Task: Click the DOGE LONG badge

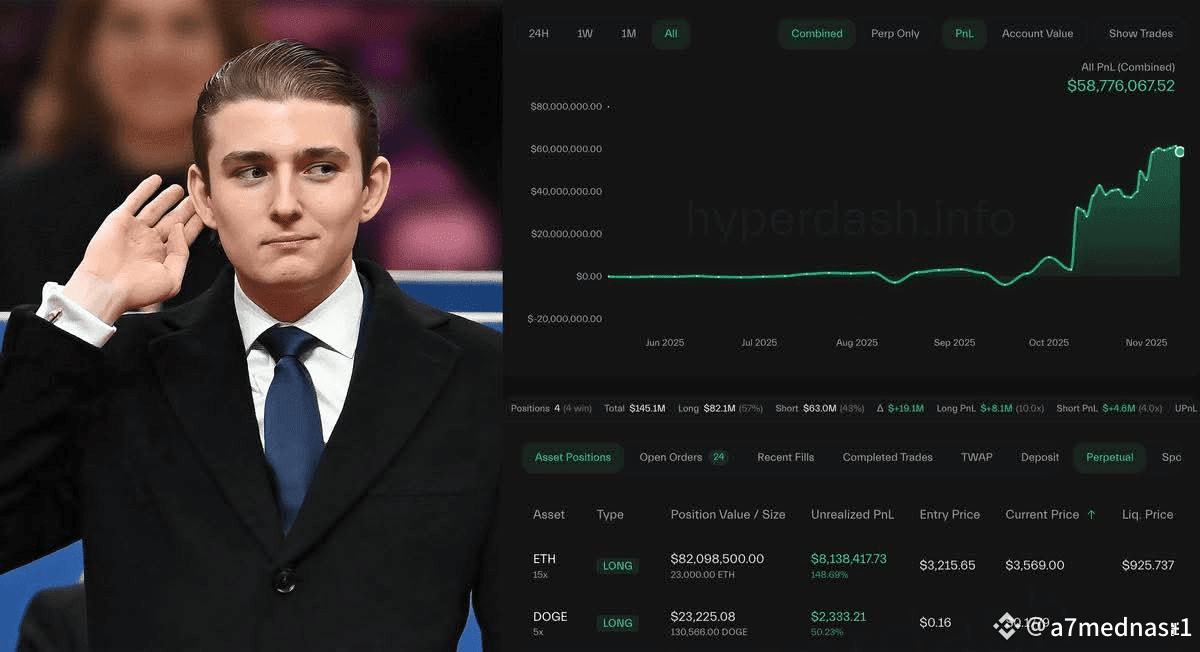Action: (617, 623)
